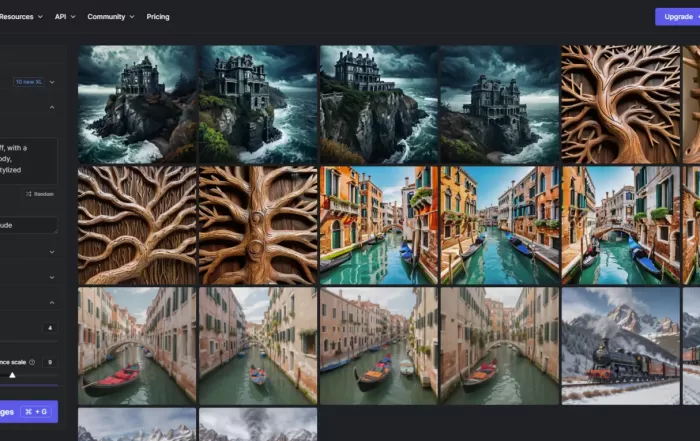The height and width of the screenshot is (441, 700).
Task: Open the colorful Venice image with arched bridge and blue boat
Action: (x=621, y=225)
